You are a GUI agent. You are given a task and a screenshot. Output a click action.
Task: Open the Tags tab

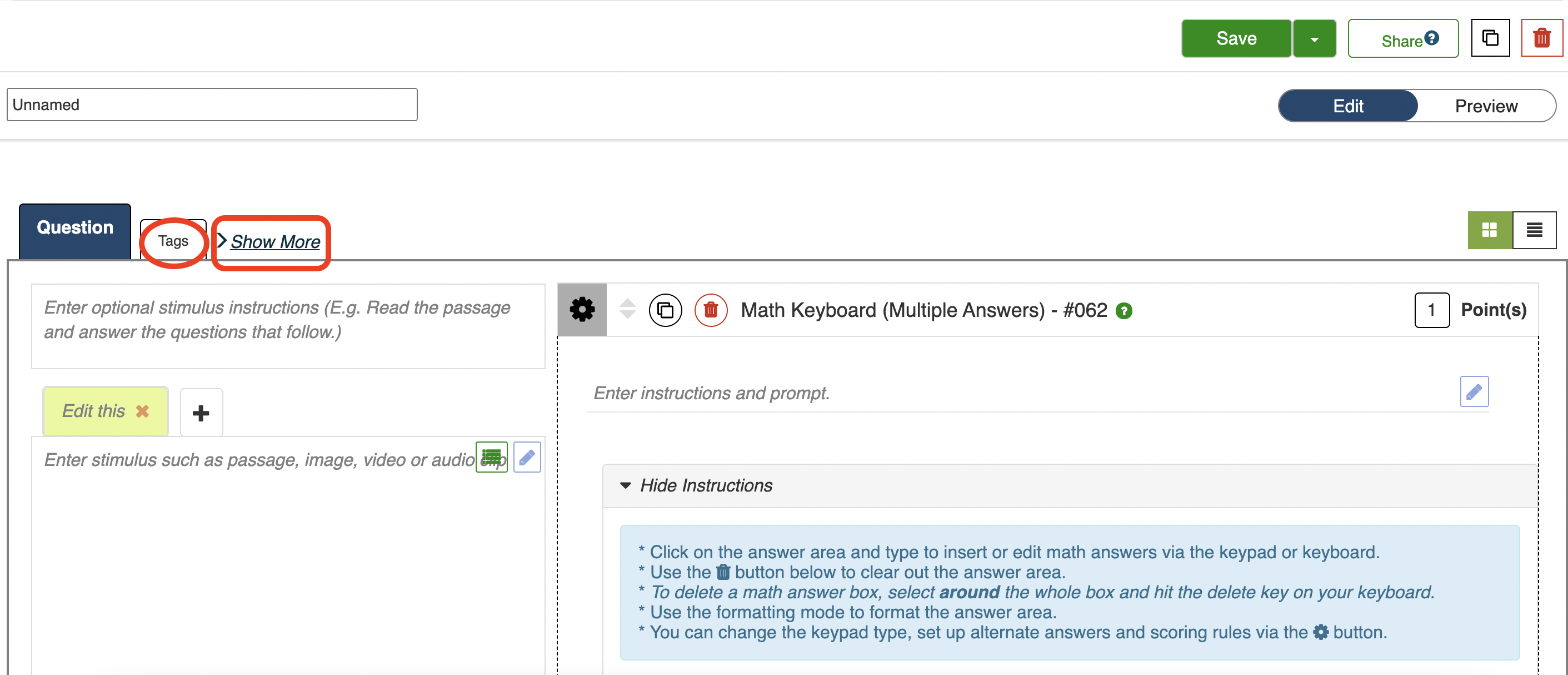[173, 241]
